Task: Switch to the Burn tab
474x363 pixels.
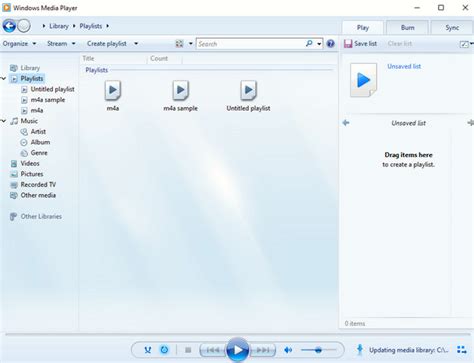Action: click(x=407, y=28)
